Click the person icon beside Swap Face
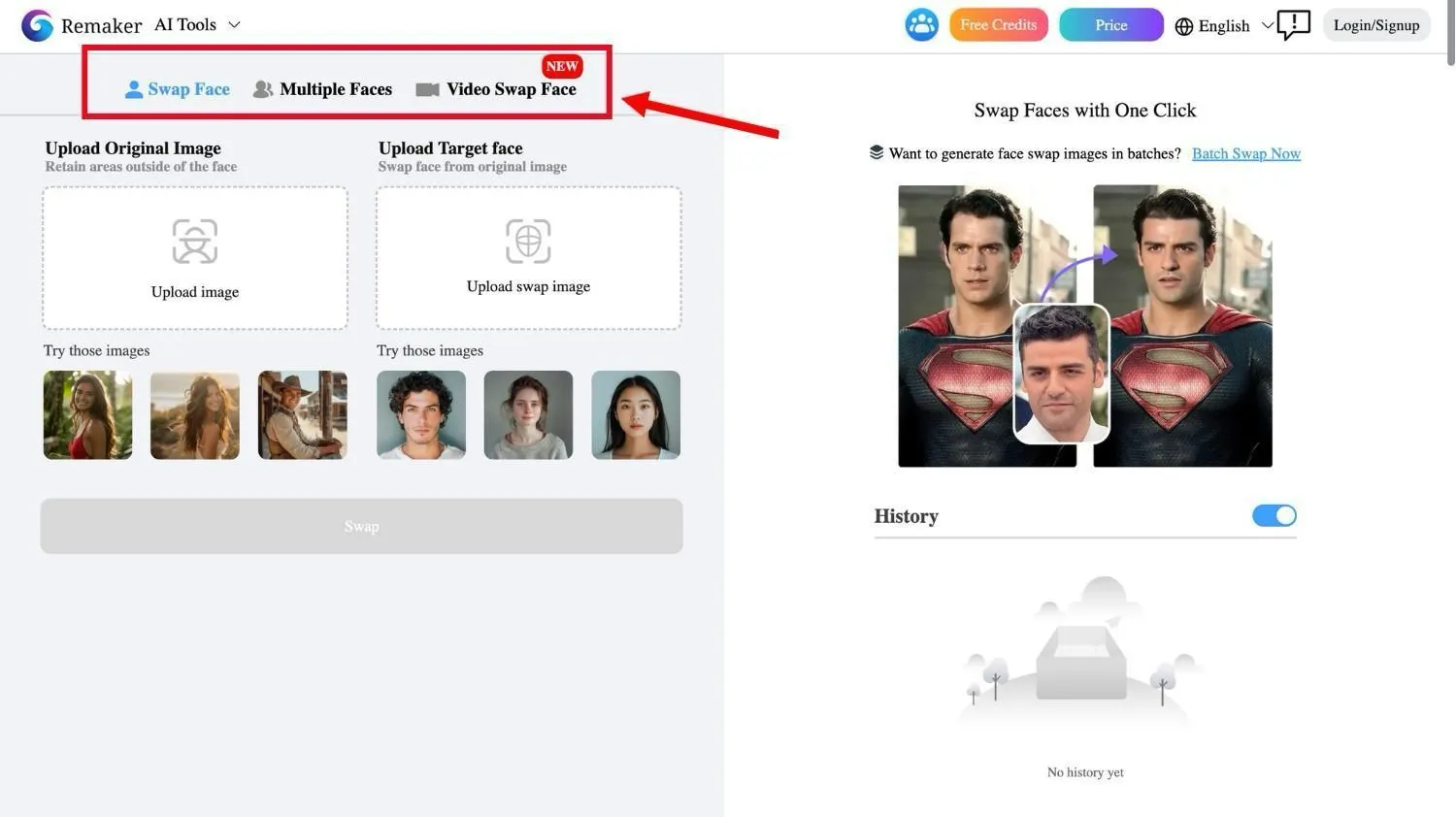The image size is (1456, 817). (x=134, y=89)
